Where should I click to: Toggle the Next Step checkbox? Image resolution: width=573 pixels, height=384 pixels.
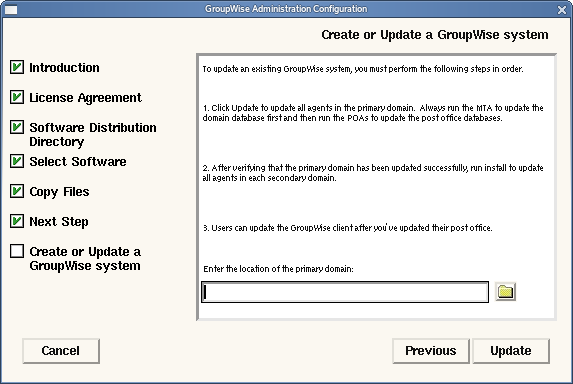[17, 221]
